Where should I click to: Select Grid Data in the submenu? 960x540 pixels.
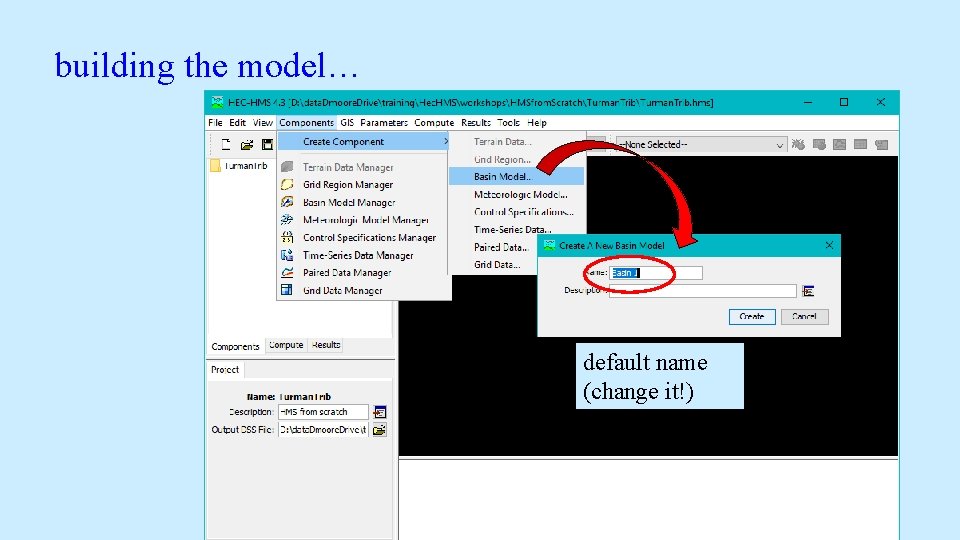497,264
